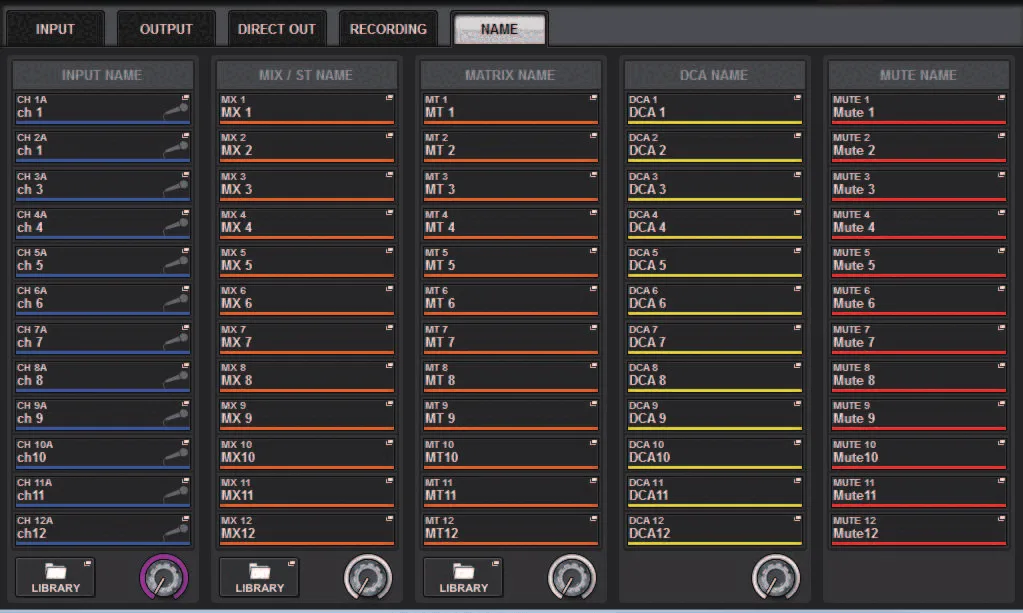Edit the MUTE 5 name field
1023x613 pixels.
pyautogui.click(x=919, y=261)
